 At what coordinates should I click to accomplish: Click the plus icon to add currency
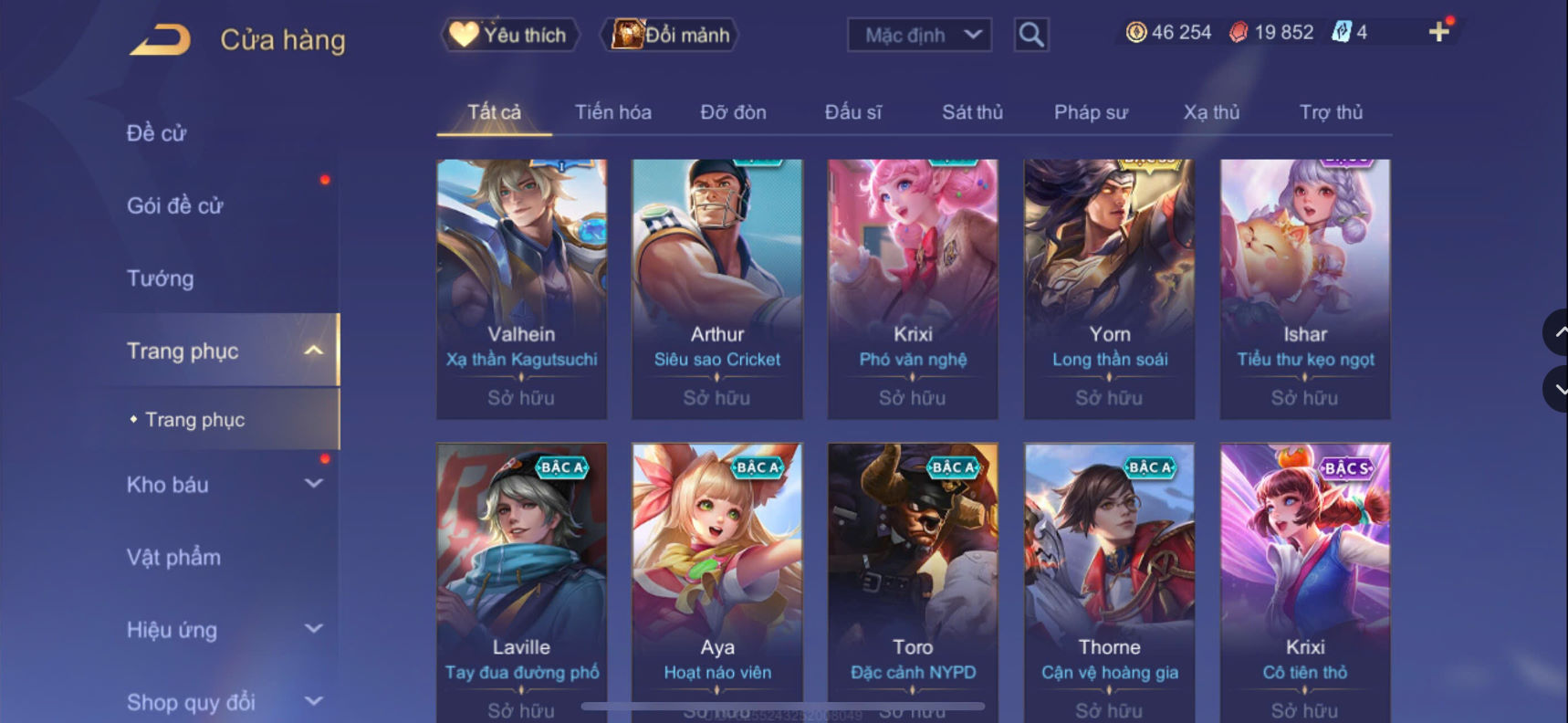point(1438,32)
